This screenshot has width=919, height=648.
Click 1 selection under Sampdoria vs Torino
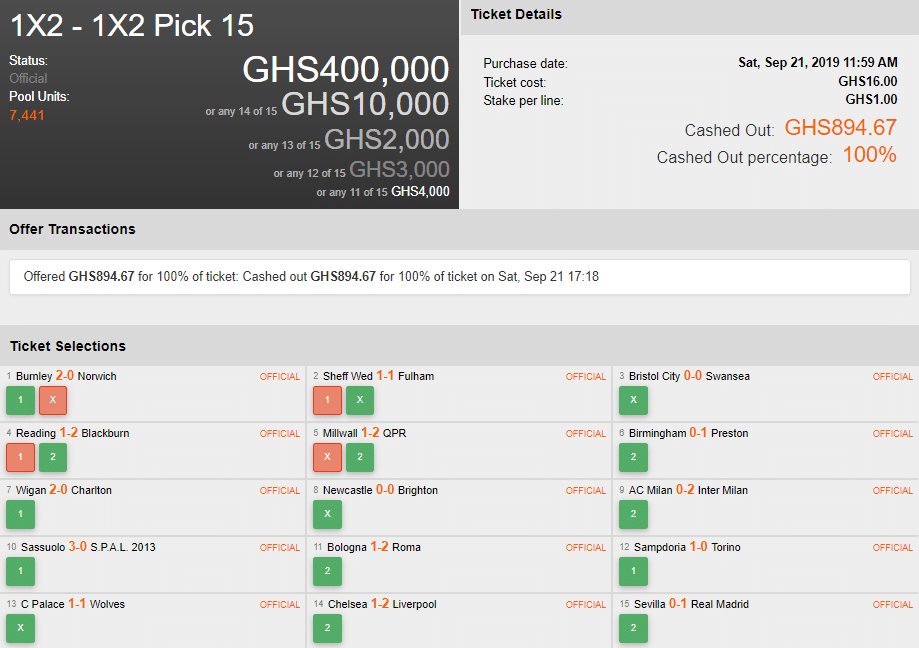(x=633, y=572)
